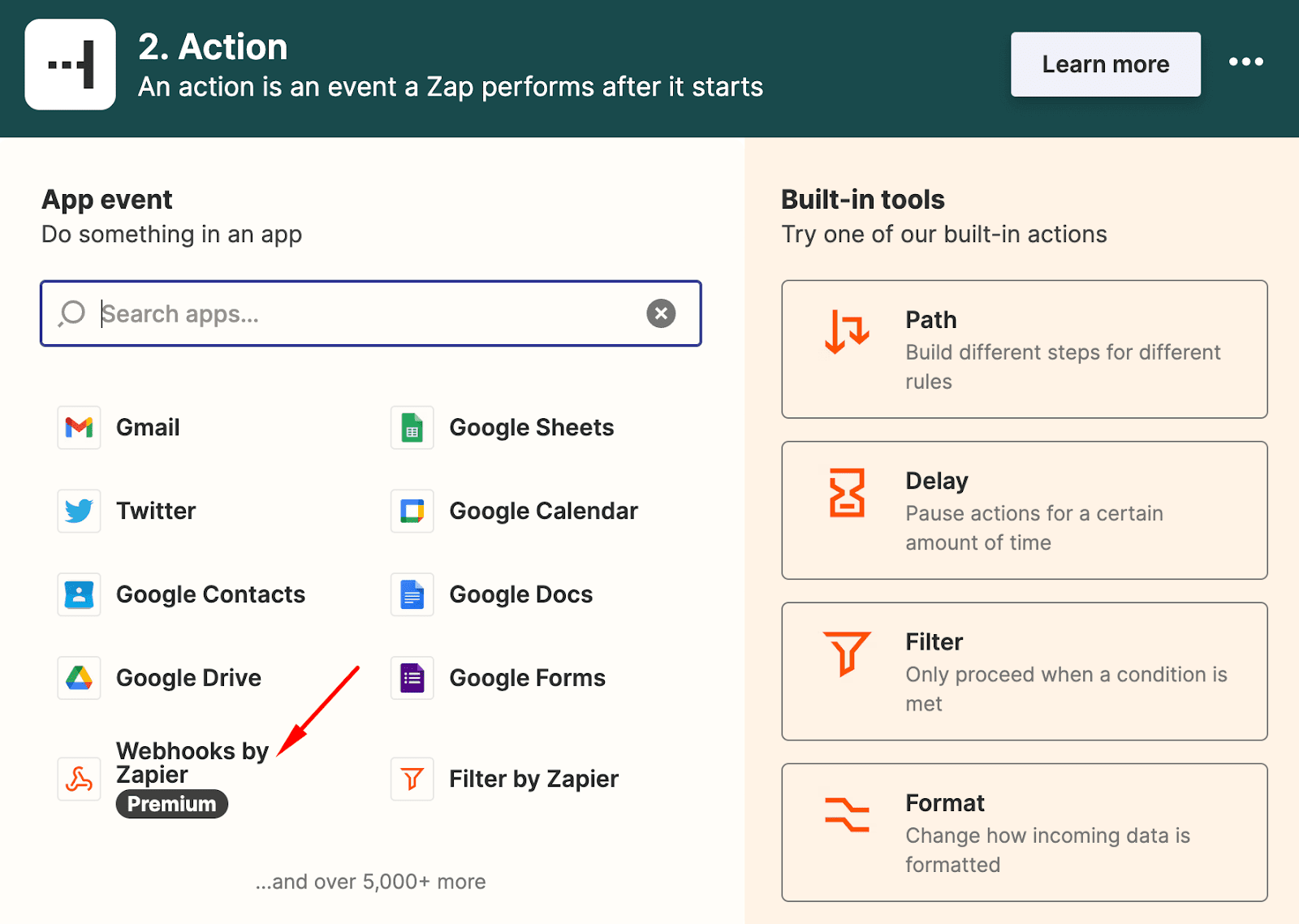
Task: Click the Learn more button
Action: click(x=1105, y=64)
